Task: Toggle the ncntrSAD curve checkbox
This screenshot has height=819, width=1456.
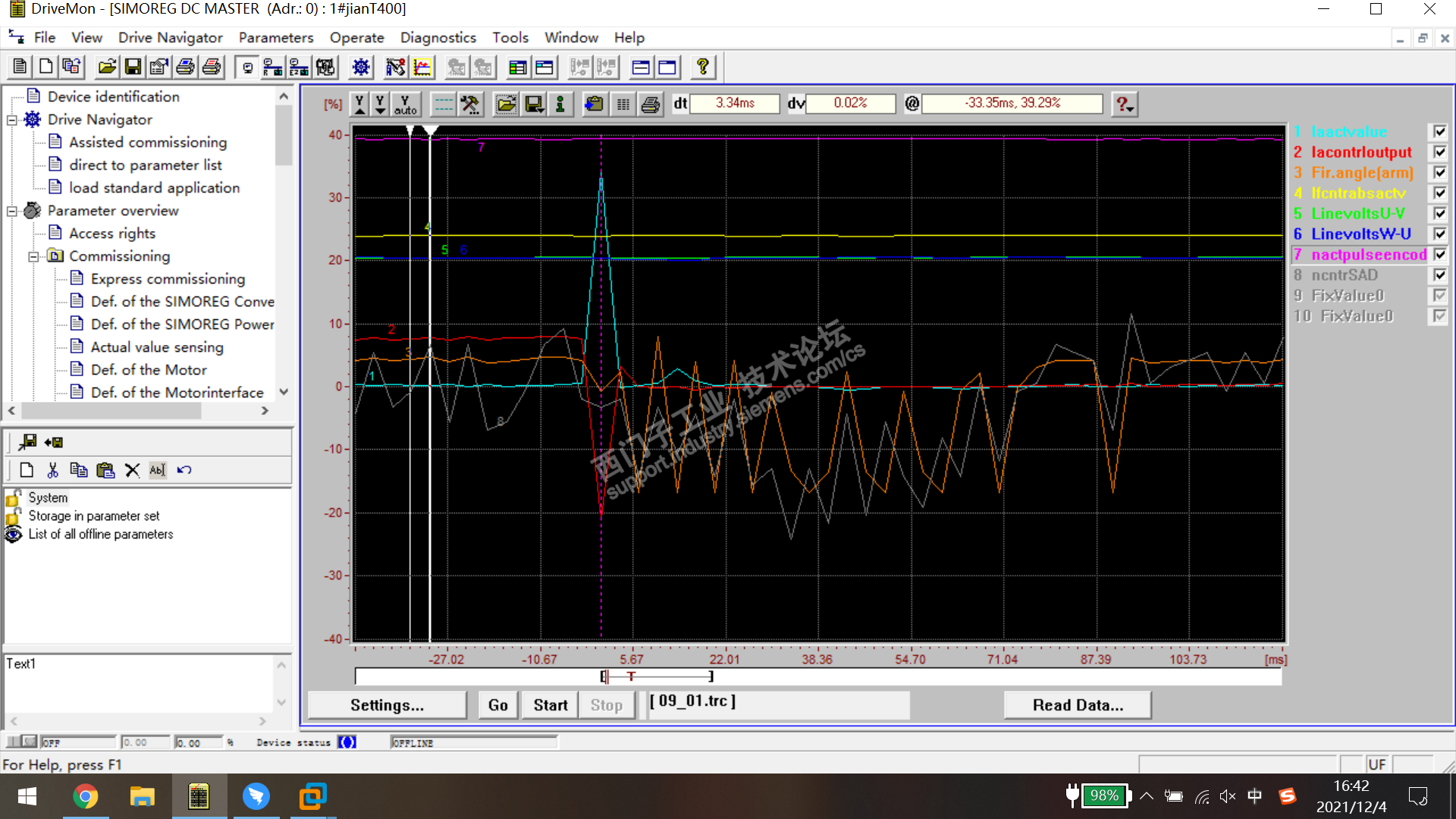Action: click(1439, 275)
